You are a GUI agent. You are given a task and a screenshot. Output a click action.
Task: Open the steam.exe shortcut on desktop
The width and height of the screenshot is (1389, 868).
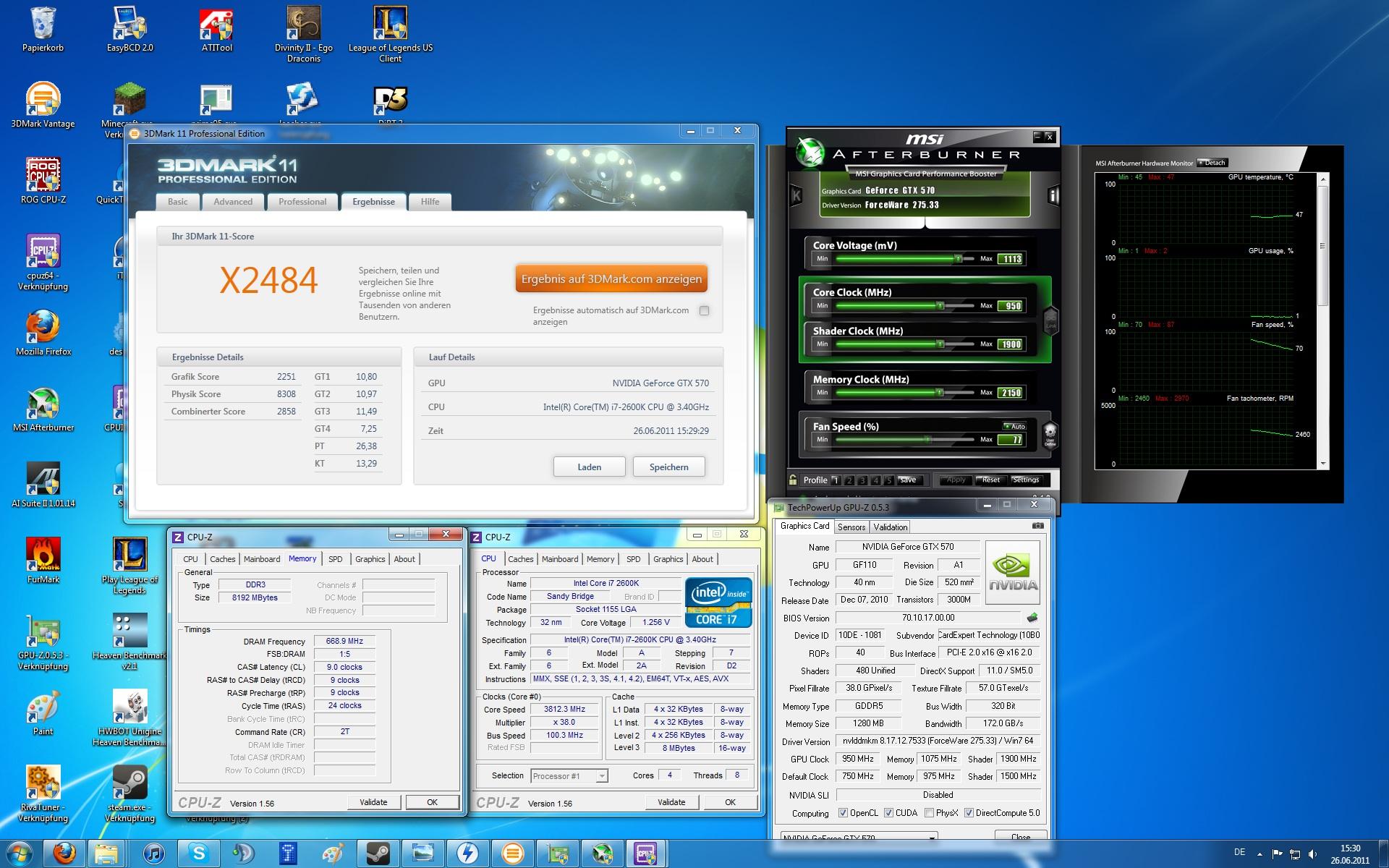130,794
